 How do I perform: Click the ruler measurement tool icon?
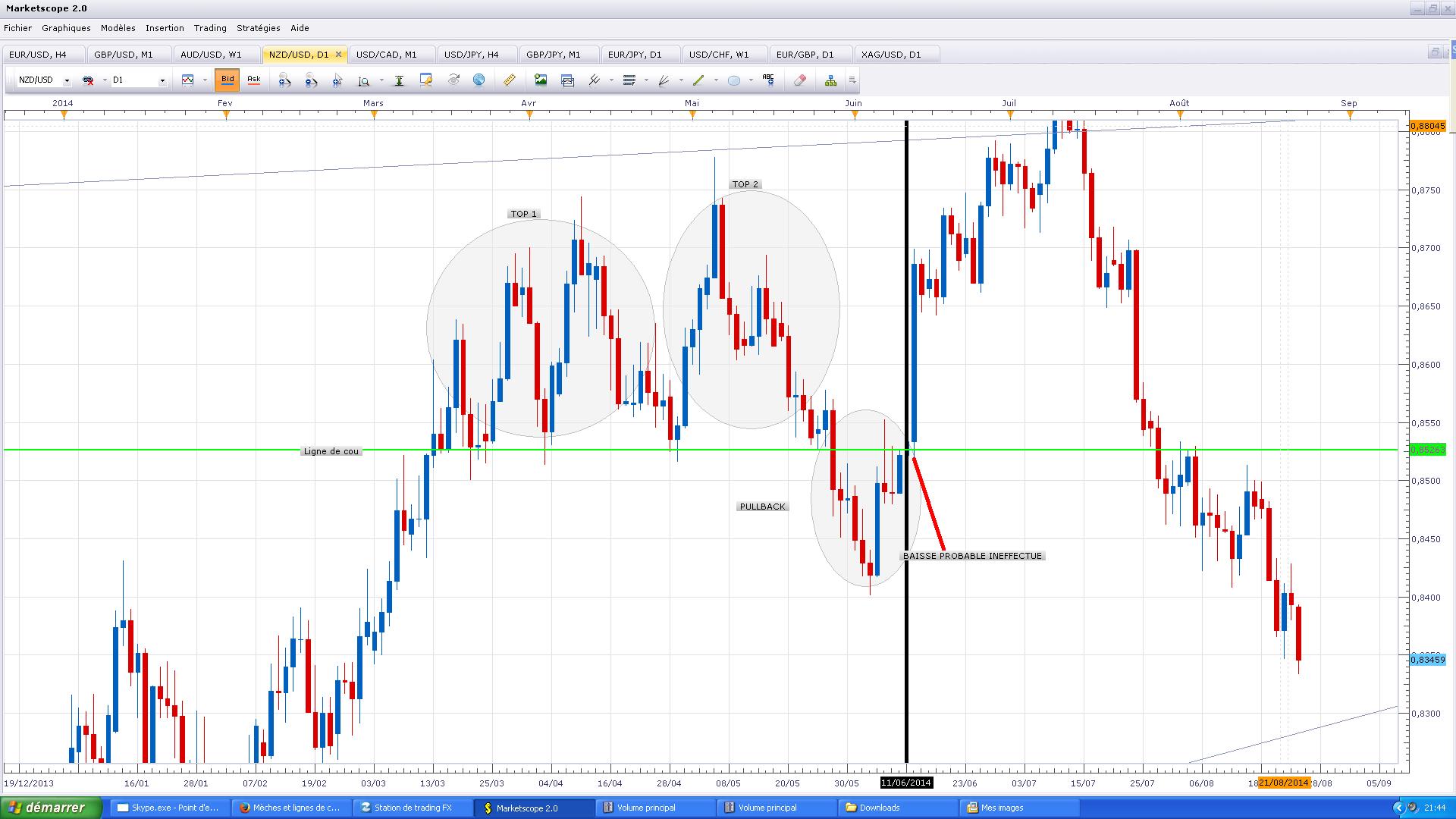[x=510, y=80]
